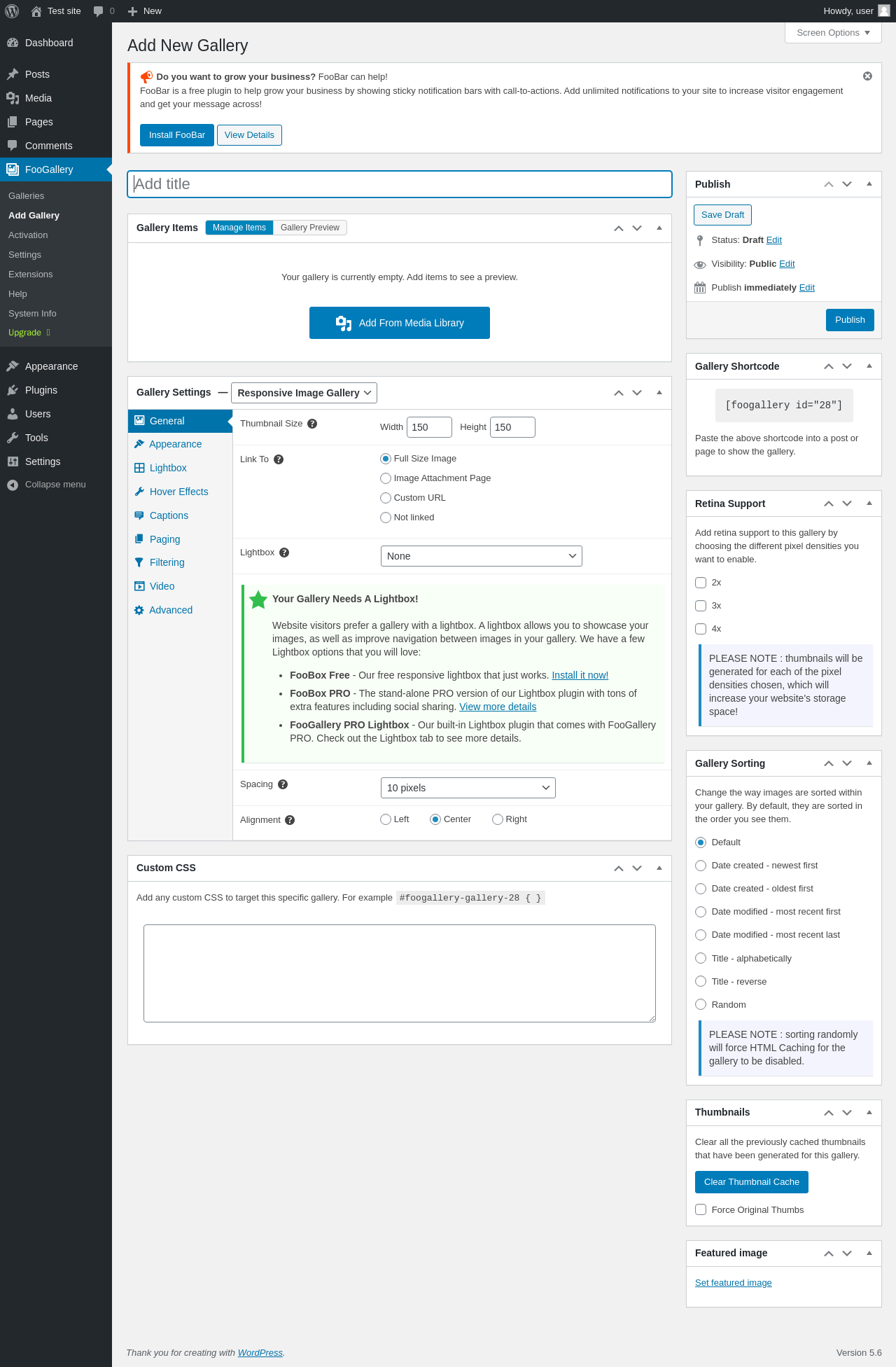Click the Media icon in sidebar
Image resolution: width=896 pixels, height=1367 pixels.
pos(13,98)
